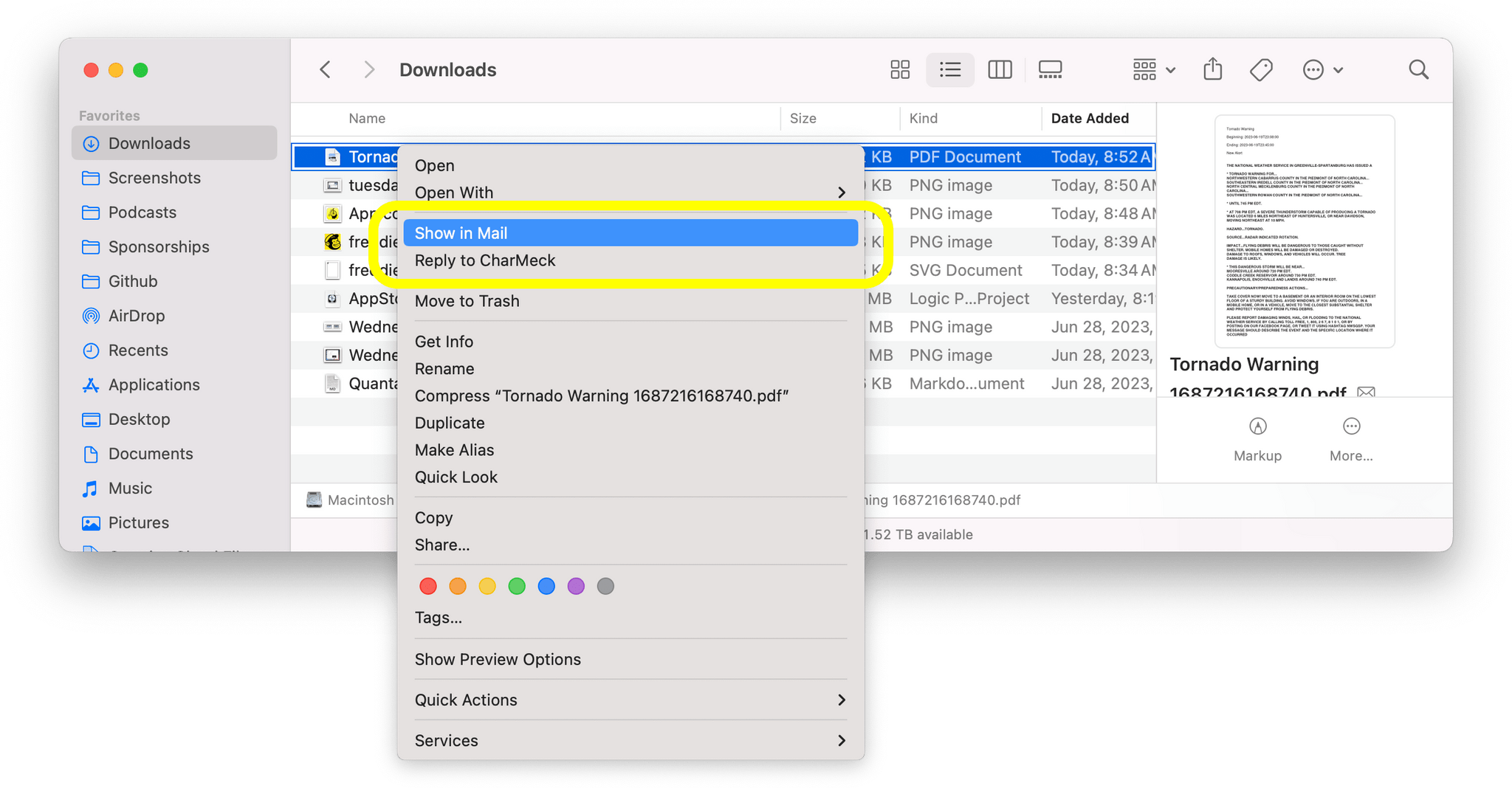Switch to gallery view
1512x788 pixels.
(x=1050, y=70)
